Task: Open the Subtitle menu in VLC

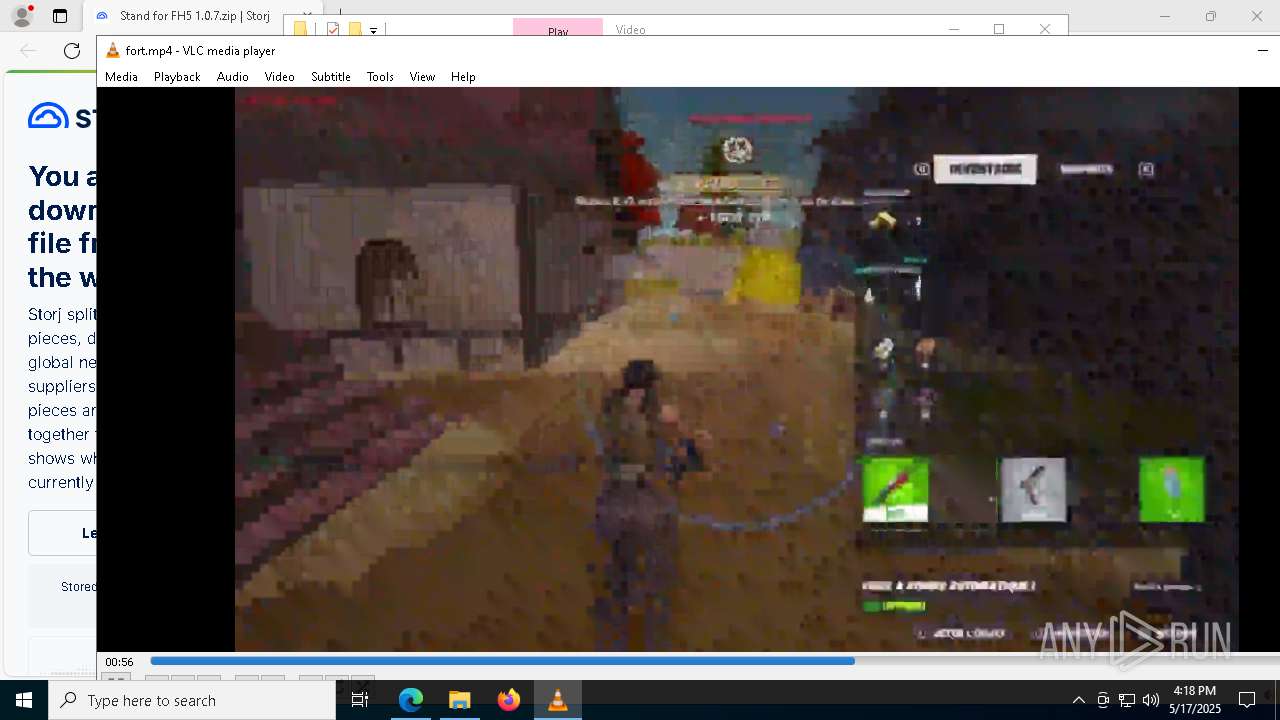Action: [330, 76]
